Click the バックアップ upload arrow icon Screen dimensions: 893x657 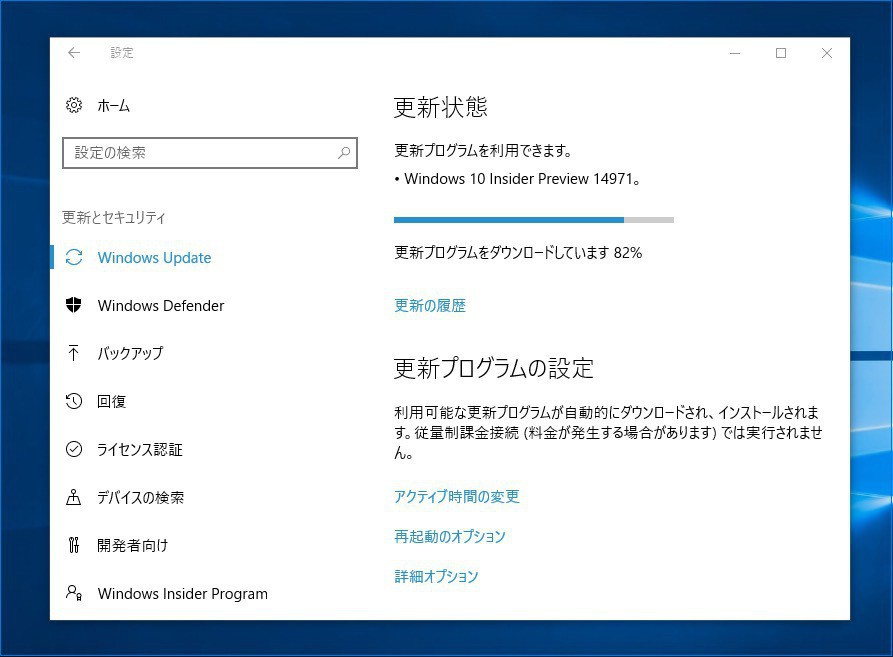click(x=73, y=353)
